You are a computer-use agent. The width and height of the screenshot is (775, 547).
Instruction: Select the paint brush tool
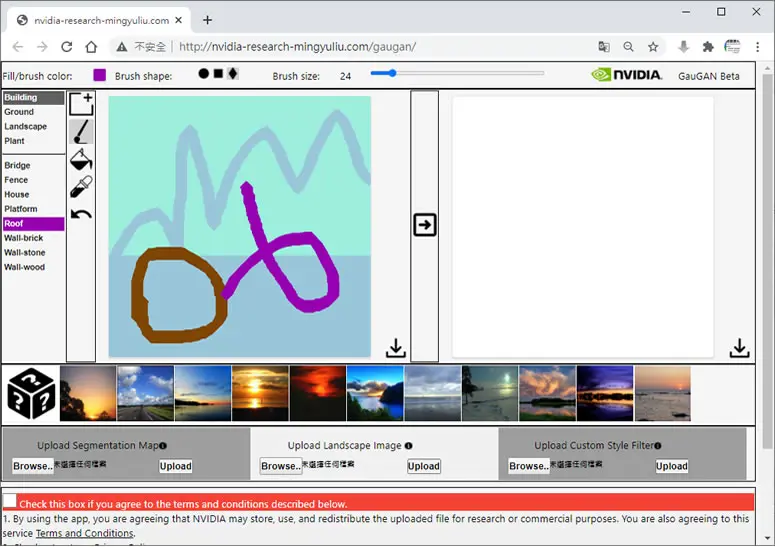pyautogui.click(x=81, y=131)
